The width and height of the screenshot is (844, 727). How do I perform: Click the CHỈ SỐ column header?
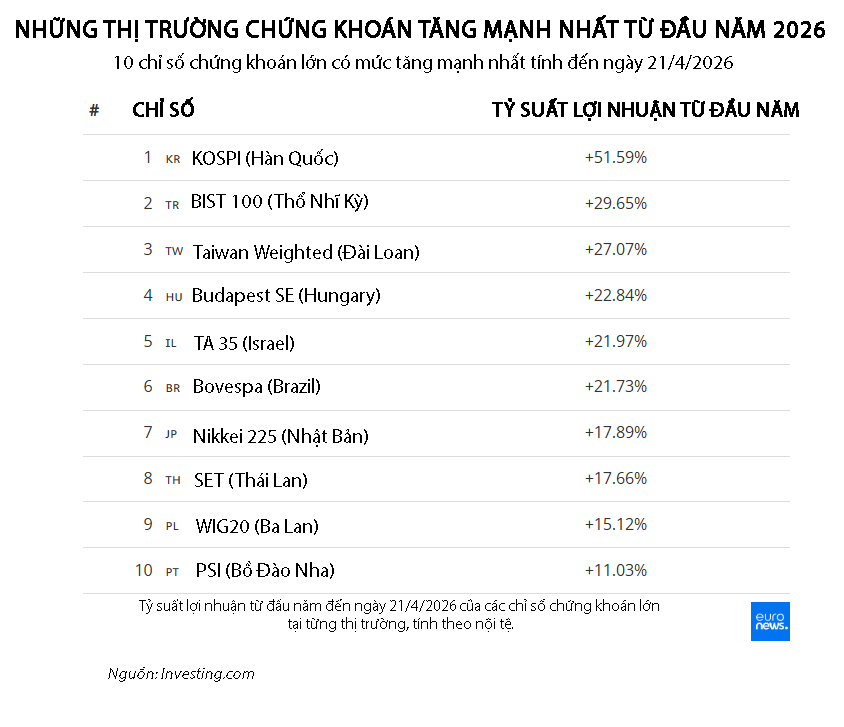point(163,110)
